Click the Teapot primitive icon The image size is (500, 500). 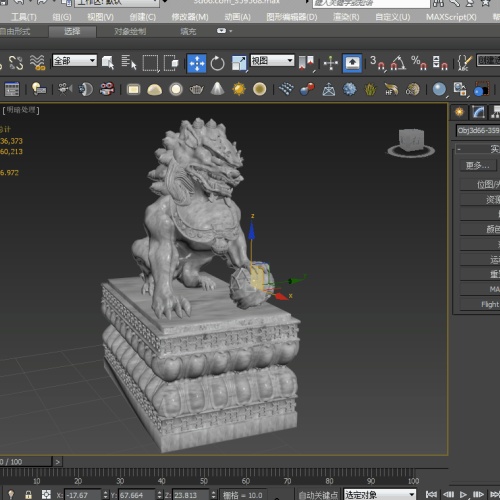(x=196, y=89)
